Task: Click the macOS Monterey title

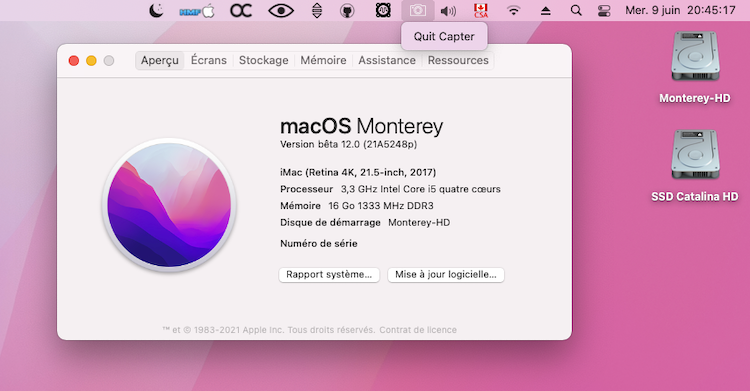Action: point(362,126)
